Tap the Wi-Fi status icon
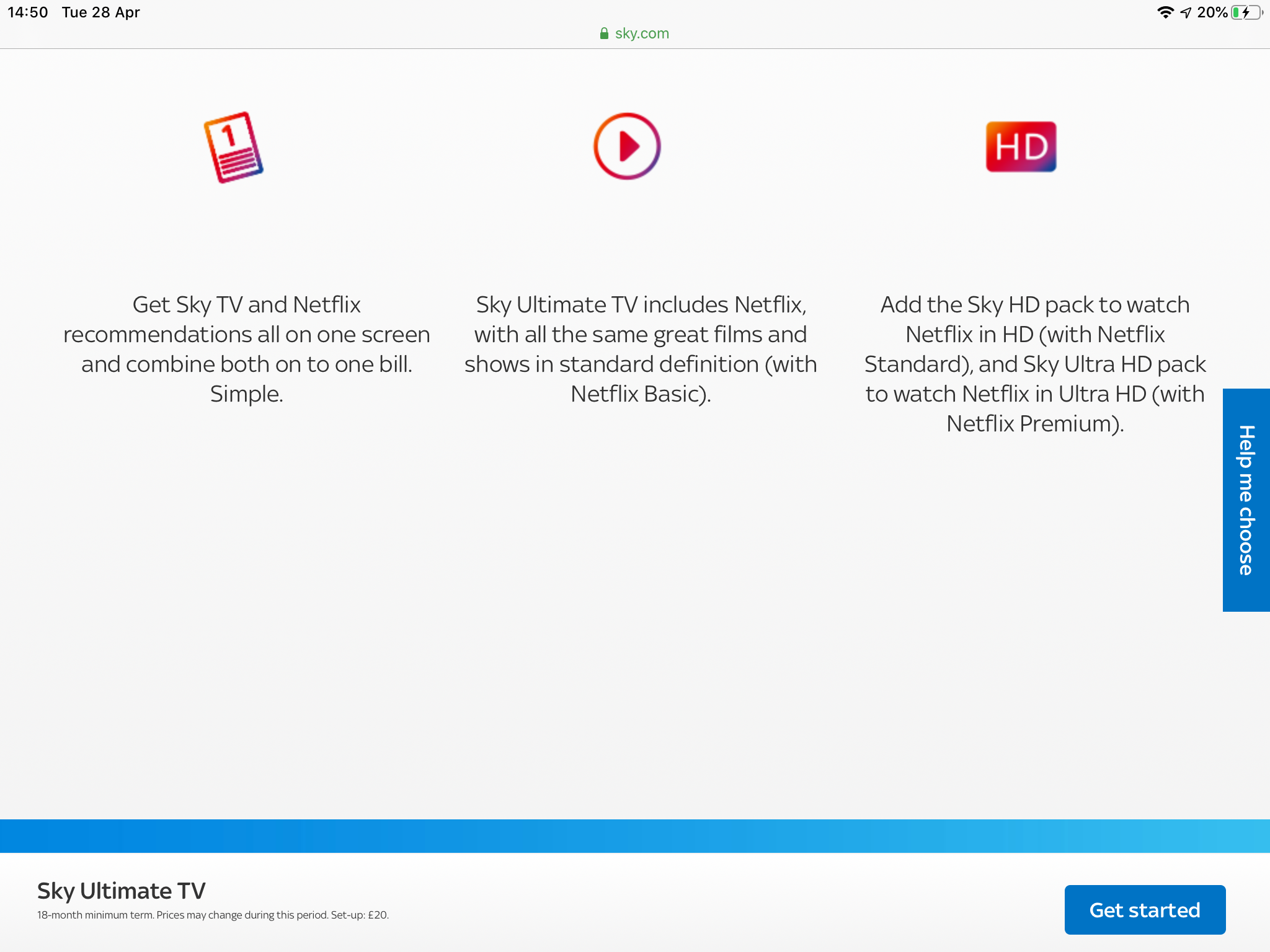This screenshot has height=952, width=1270. [1165, 12]
